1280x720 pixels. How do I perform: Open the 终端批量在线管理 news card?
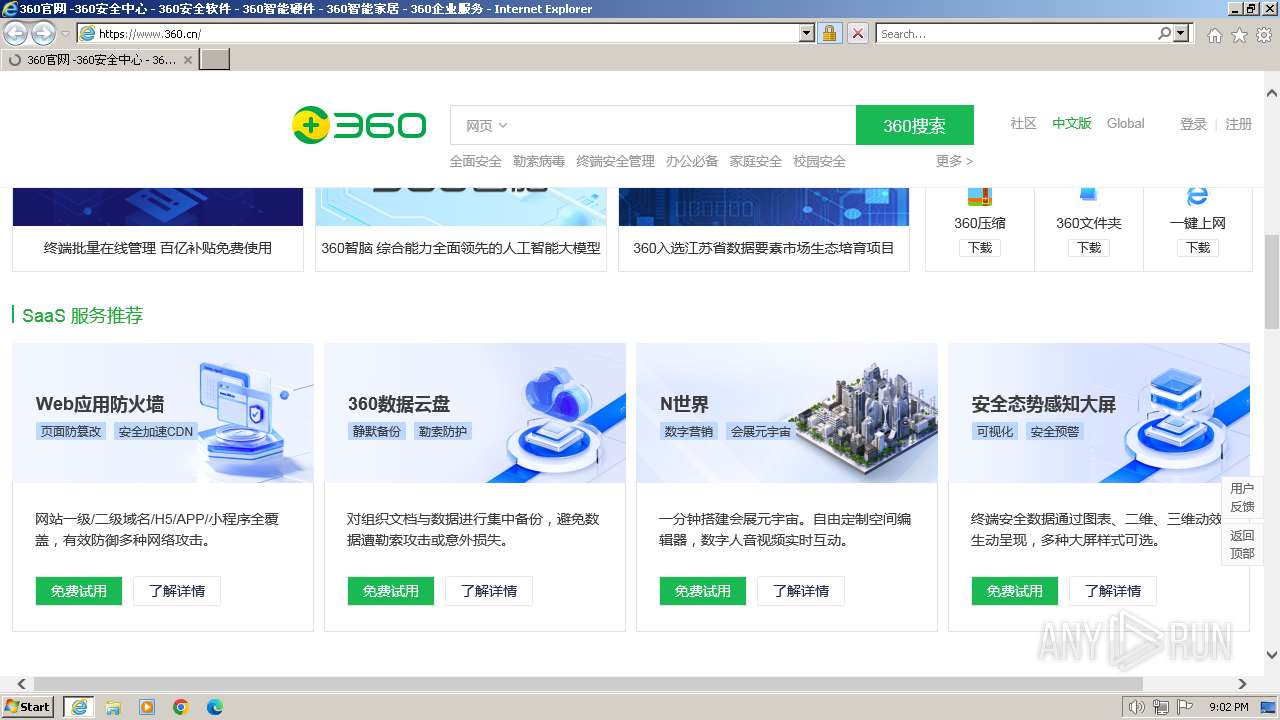[x=158, y=229]
